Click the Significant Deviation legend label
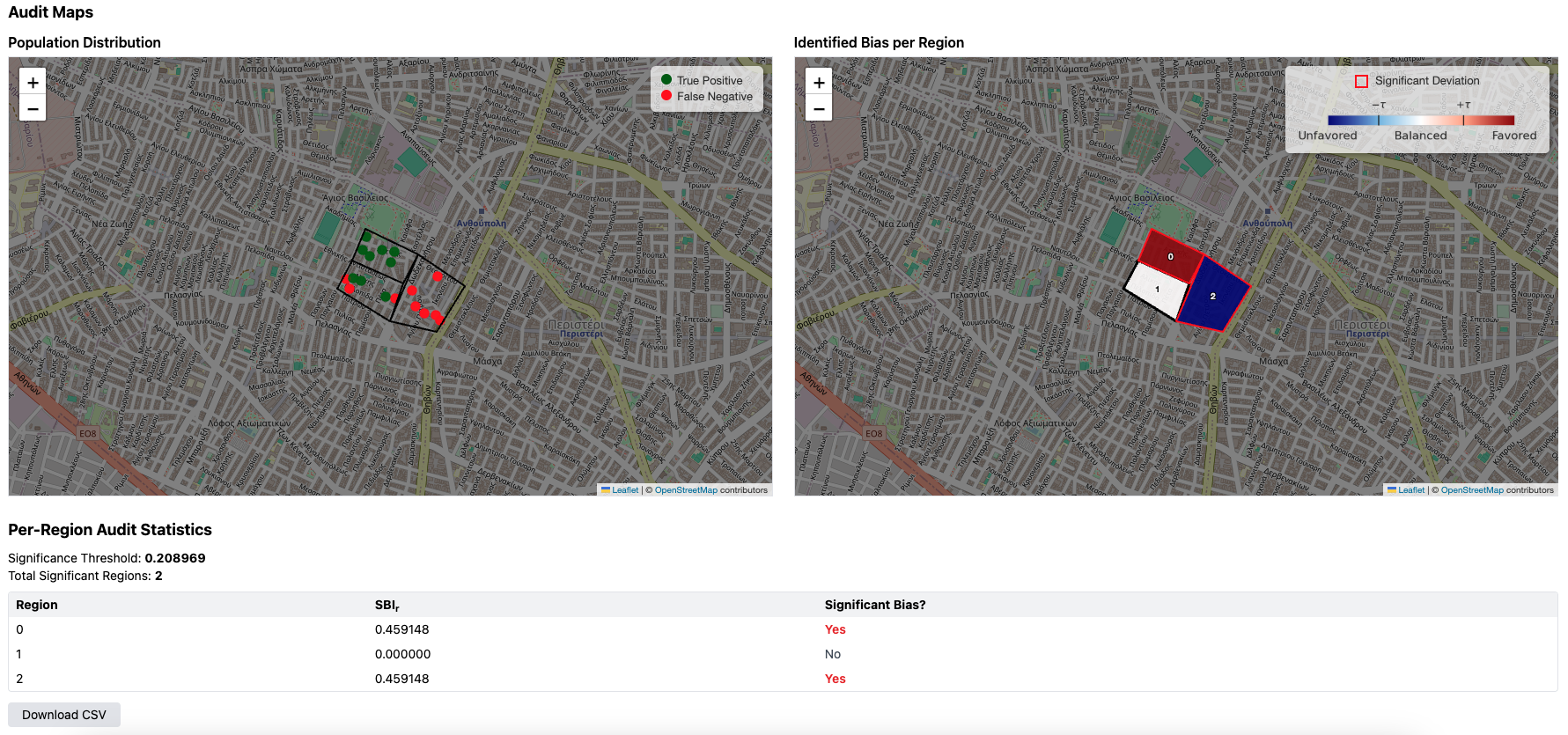The image size is (1568, 735). tap(1427, 81)
